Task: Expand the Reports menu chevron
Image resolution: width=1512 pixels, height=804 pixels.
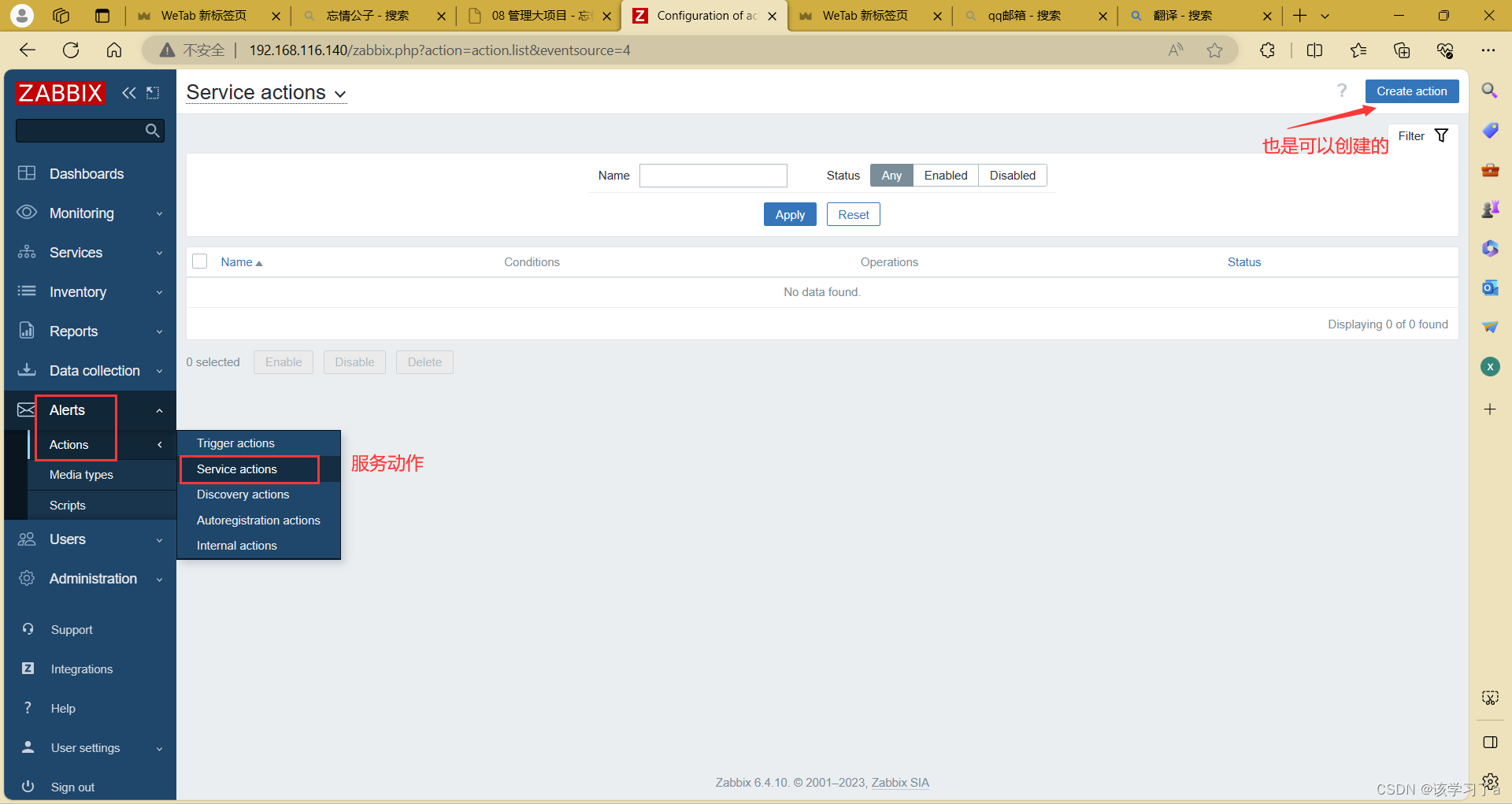Action: [160, 332]
